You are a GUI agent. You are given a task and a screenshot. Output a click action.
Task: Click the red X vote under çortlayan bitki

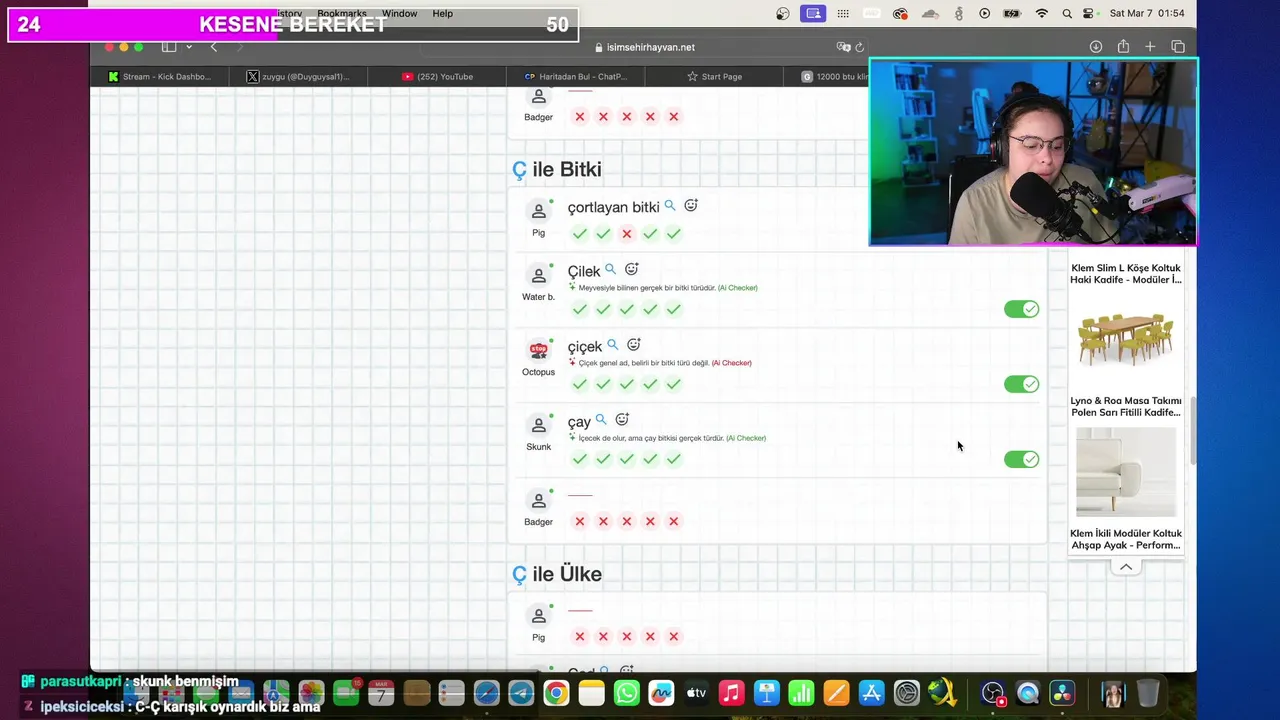tap(627, 234)
